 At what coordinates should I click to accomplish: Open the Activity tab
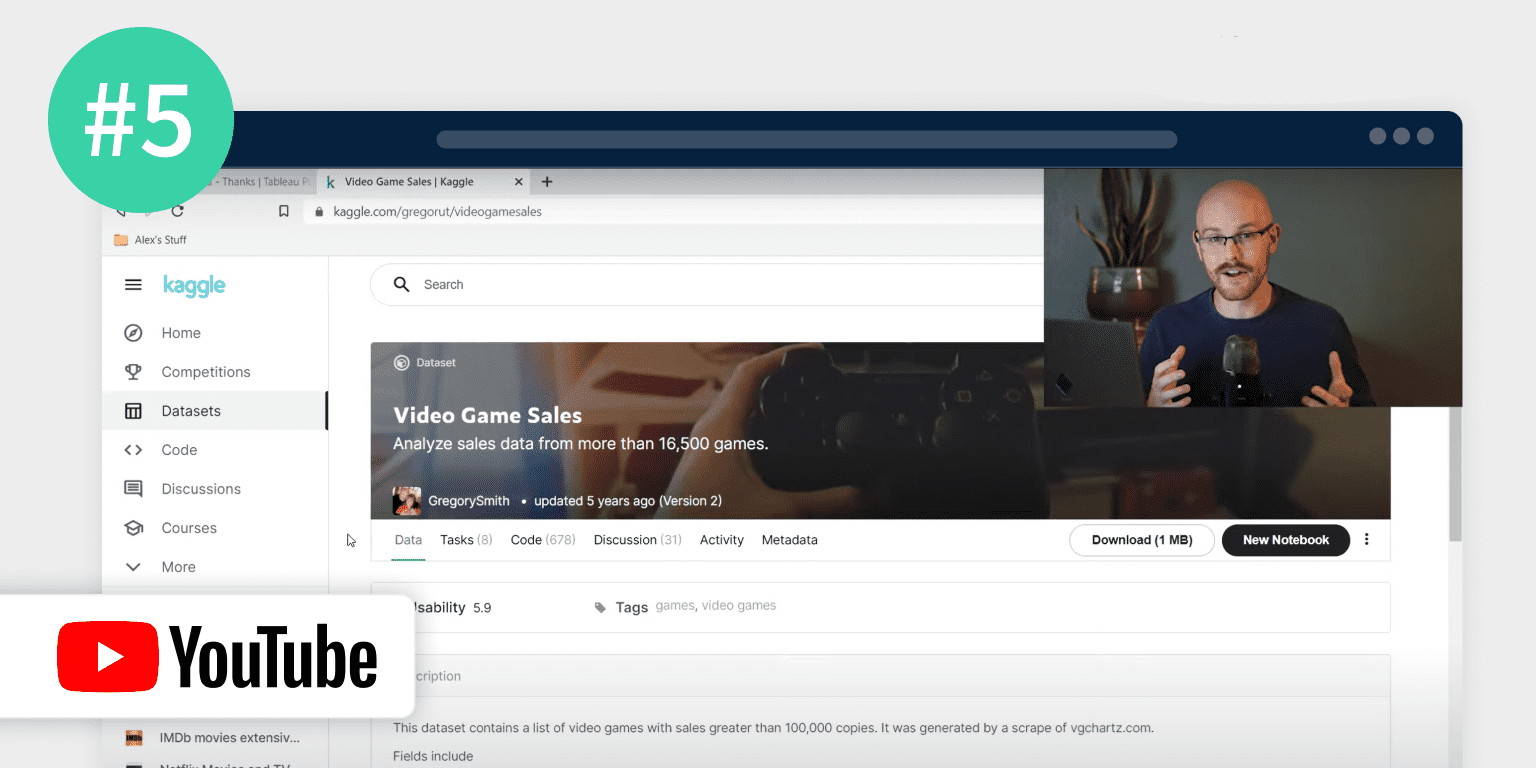pyautogui.click(x=722, y=540)
